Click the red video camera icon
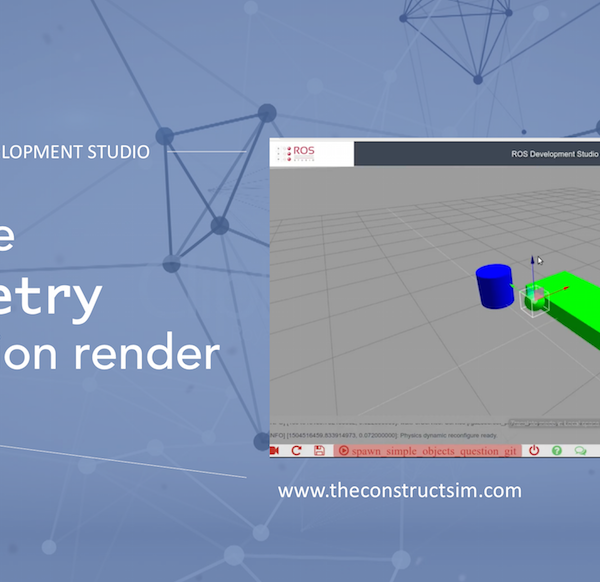This screenshot has height=582, width=600. tap(275, 451)
